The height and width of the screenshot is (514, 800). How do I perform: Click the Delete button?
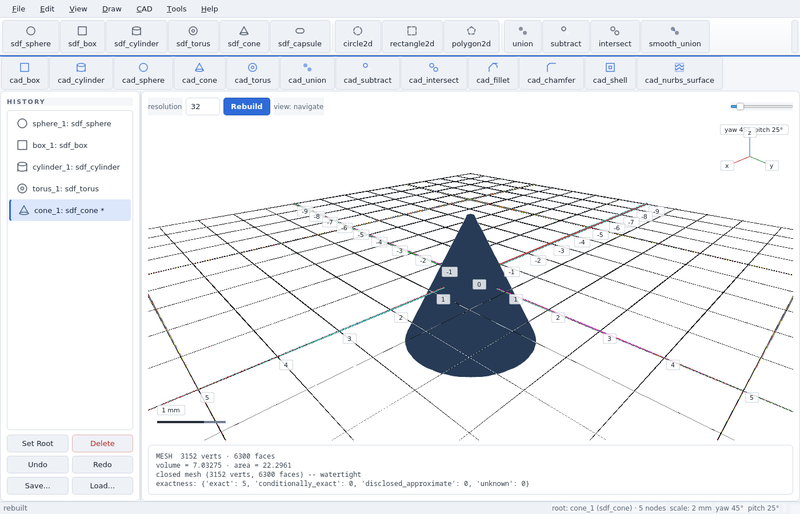click(x=102, y=443)
